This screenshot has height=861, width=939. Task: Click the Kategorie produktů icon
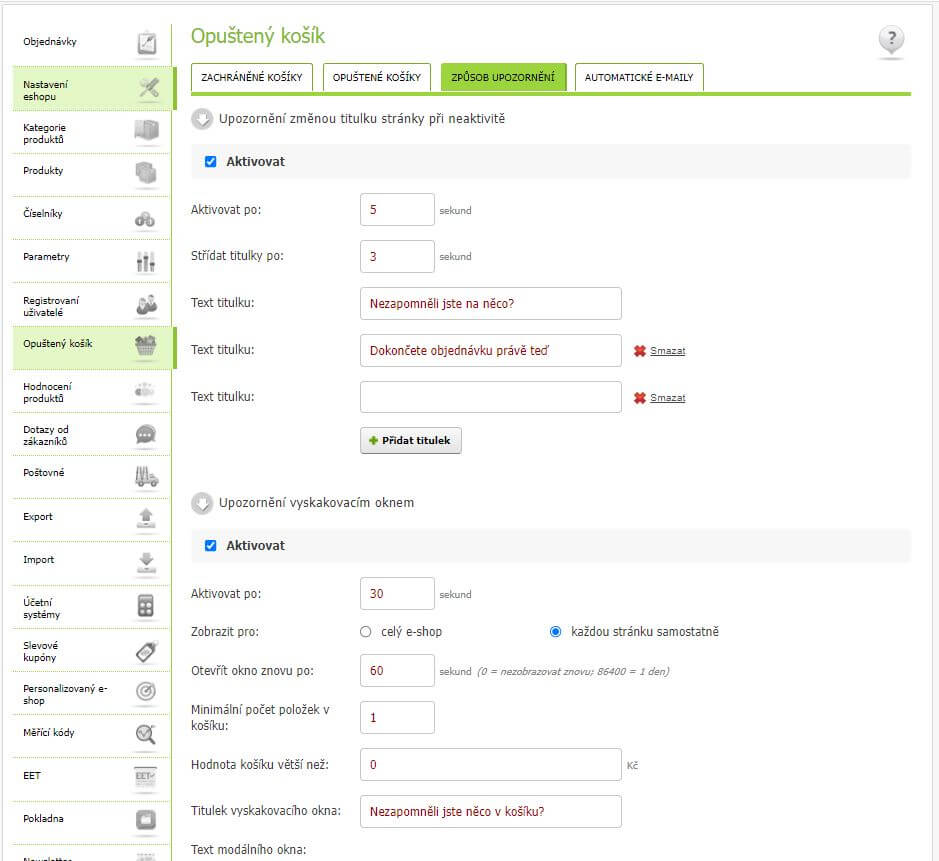147,130
